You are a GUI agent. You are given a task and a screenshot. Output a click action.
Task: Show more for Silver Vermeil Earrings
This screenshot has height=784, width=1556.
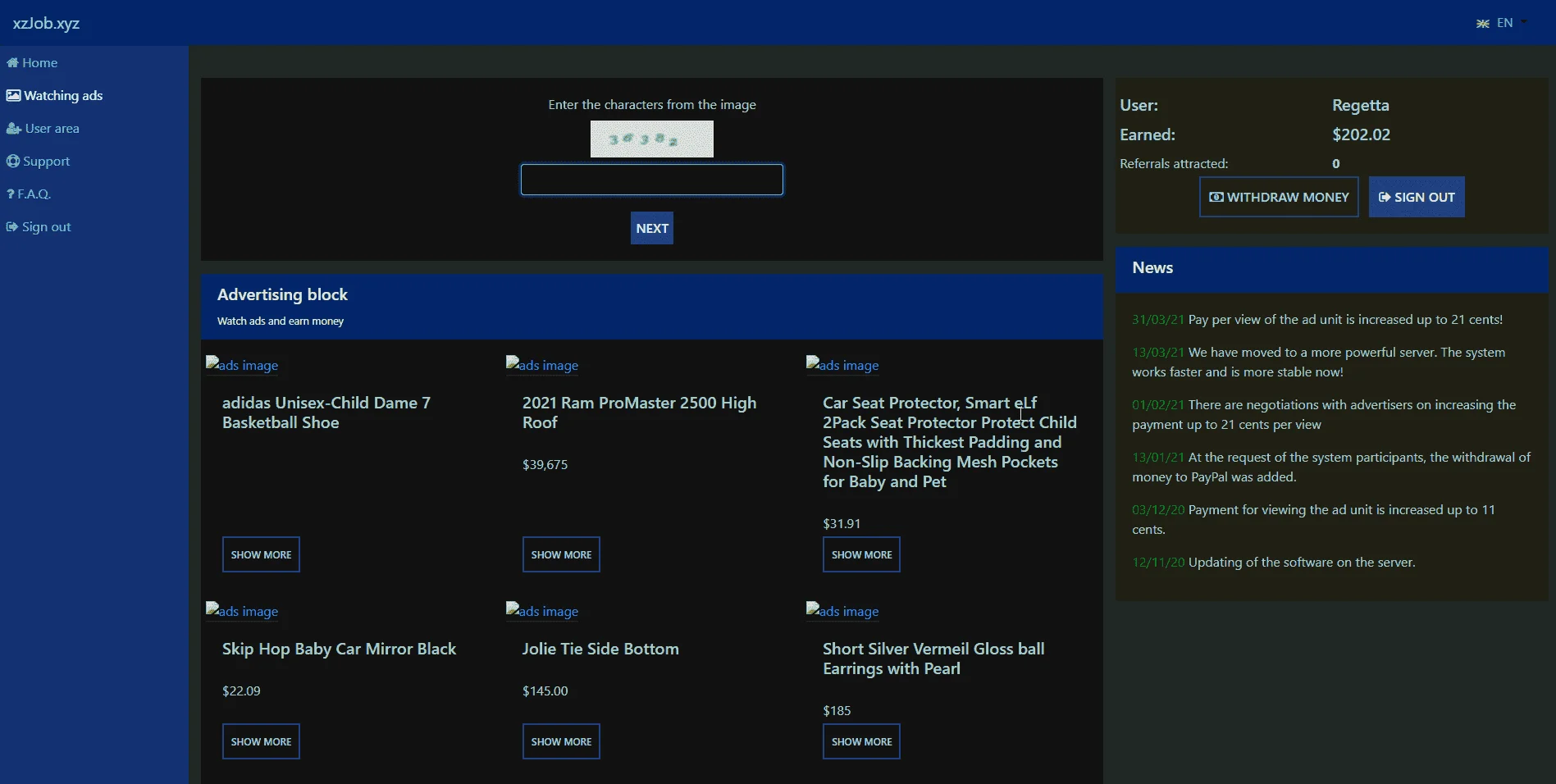point(861,742)
